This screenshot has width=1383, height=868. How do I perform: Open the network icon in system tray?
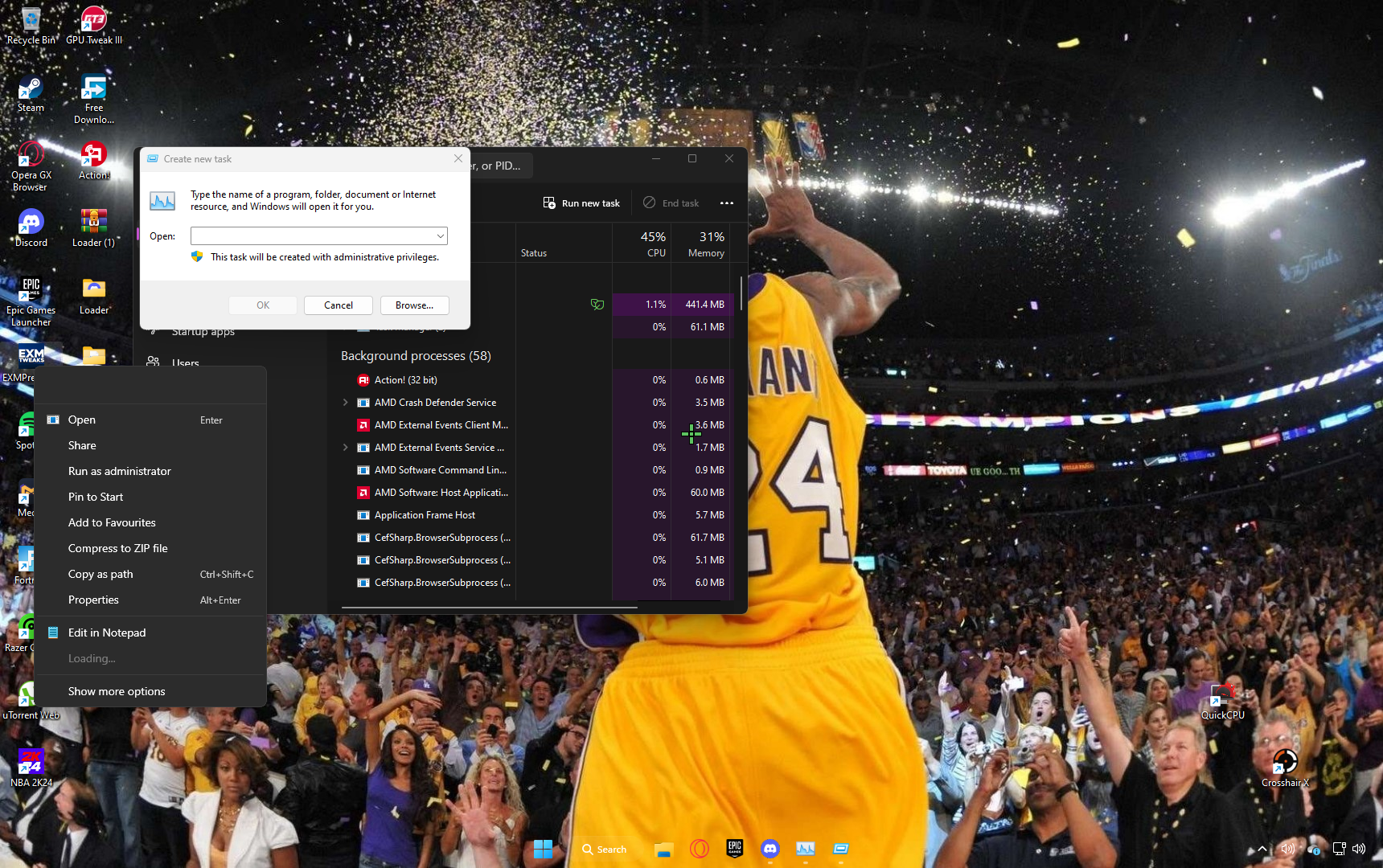tap(1338, 849)
